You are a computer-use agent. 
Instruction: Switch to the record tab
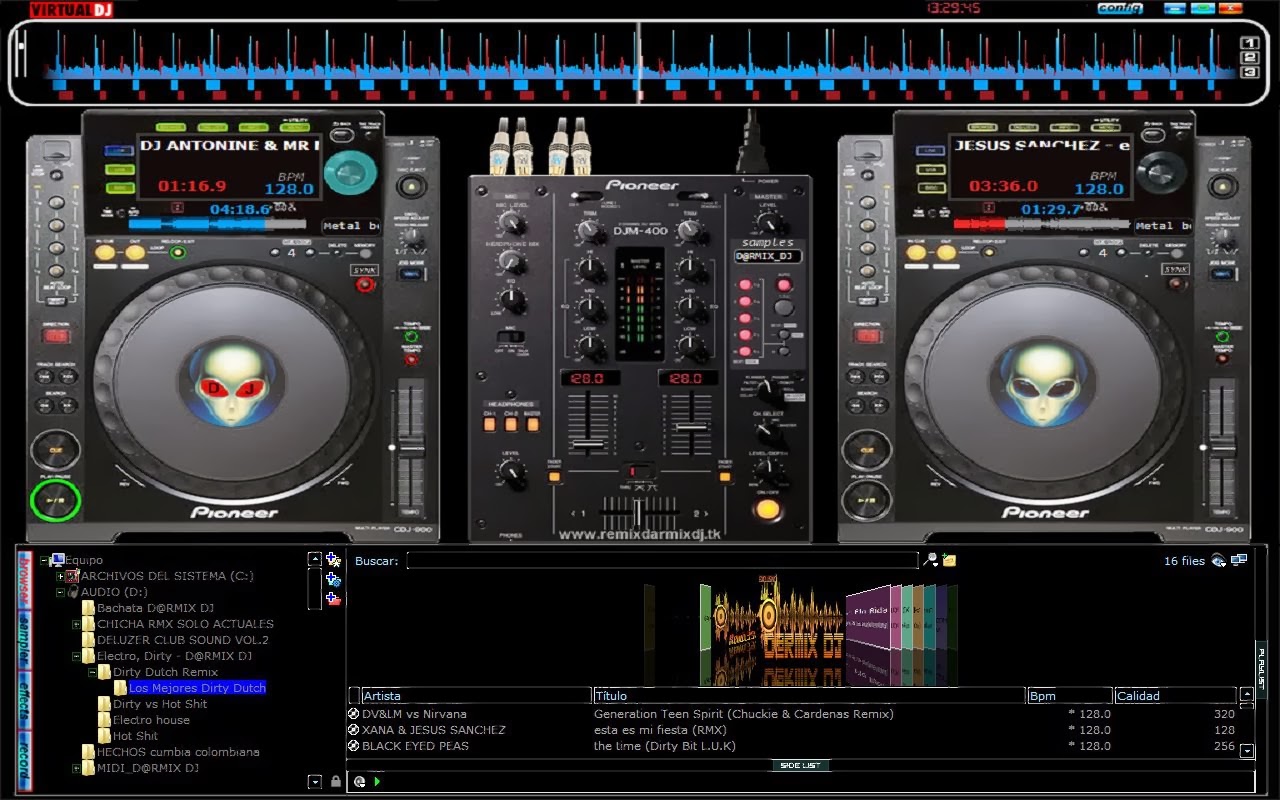click(24, 763)
